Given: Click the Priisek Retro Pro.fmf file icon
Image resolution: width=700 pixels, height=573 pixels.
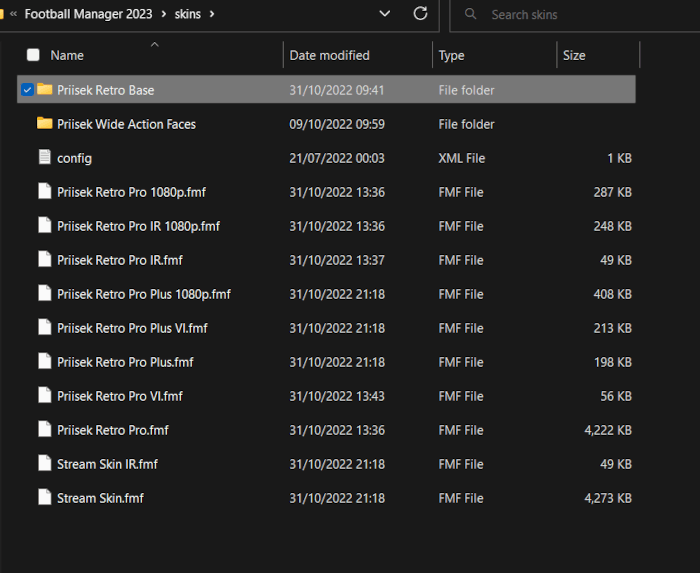Looking at the screenshot, I should pos(45,429).
